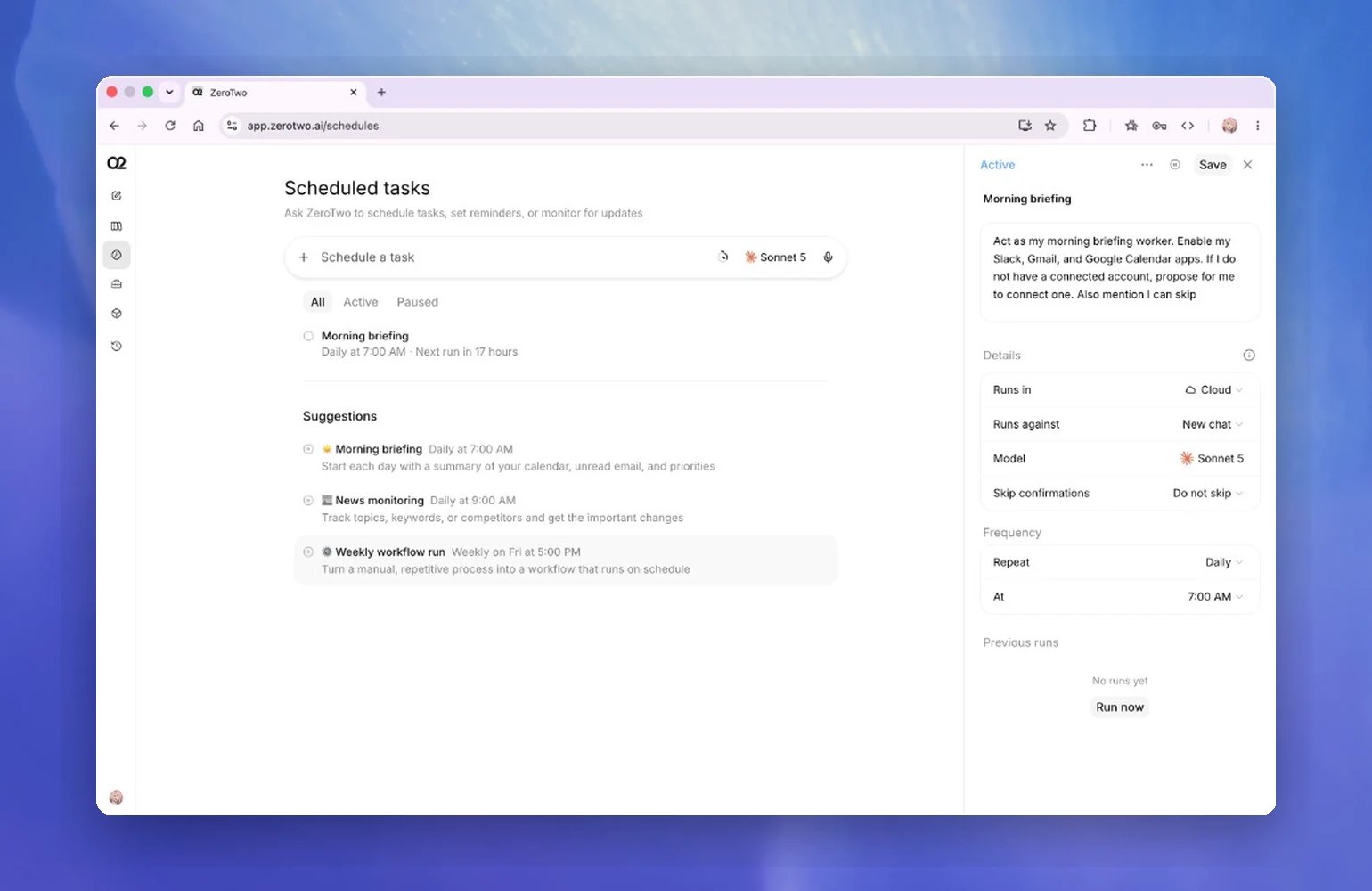Open the cube sidebar icon
Image resolution: width=1372 pixels, height=891 pixels.
point(117,314)
